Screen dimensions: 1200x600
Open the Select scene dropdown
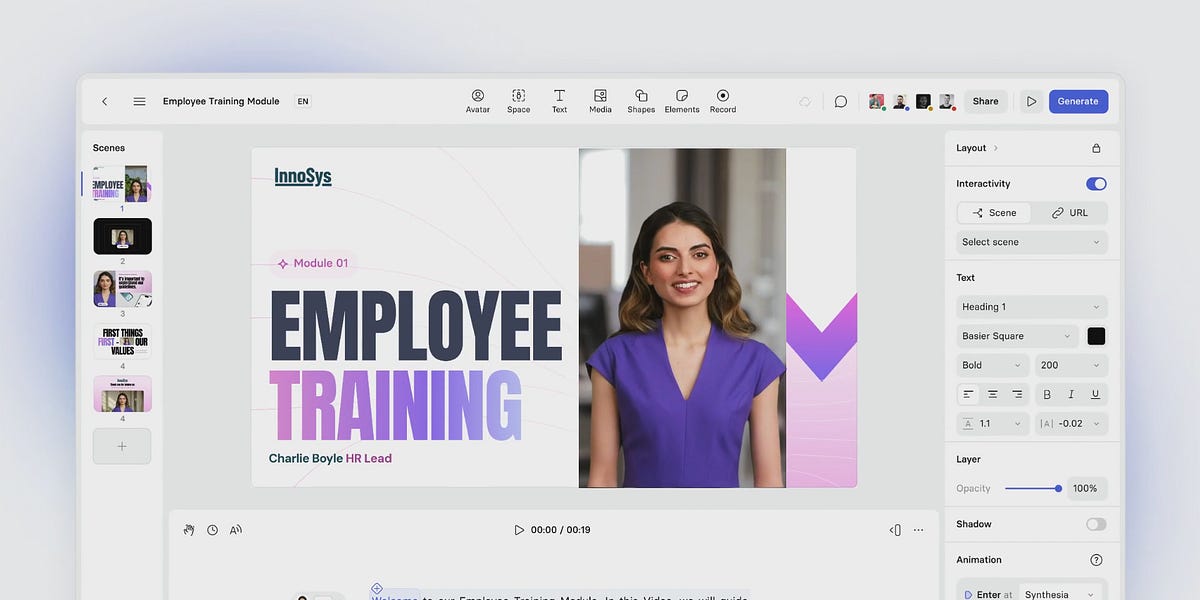(1032, 242)
